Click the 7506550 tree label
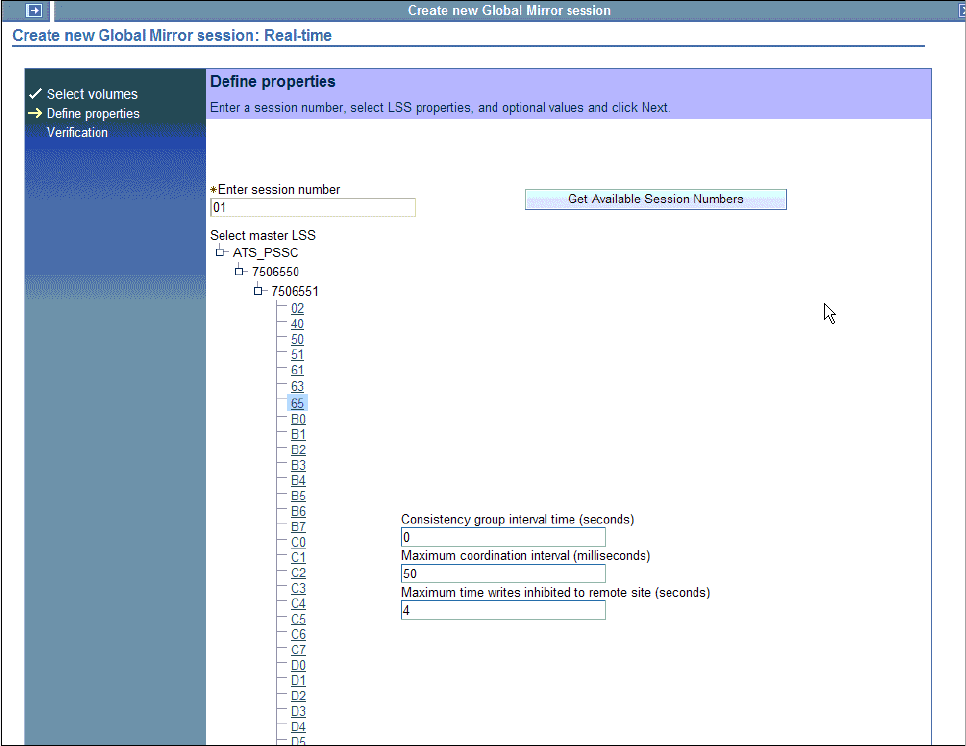 coord(275,272)
